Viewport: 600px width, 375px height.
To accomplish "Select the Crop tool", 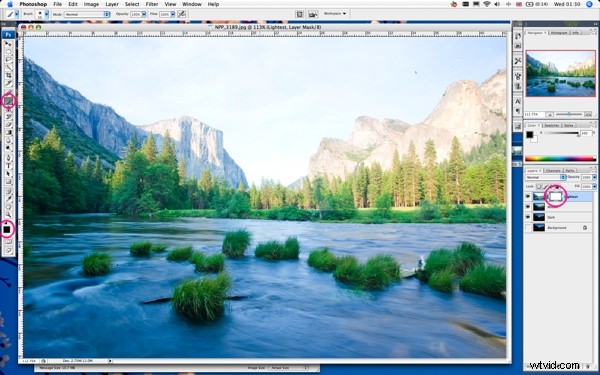I will tap(8, 75).
